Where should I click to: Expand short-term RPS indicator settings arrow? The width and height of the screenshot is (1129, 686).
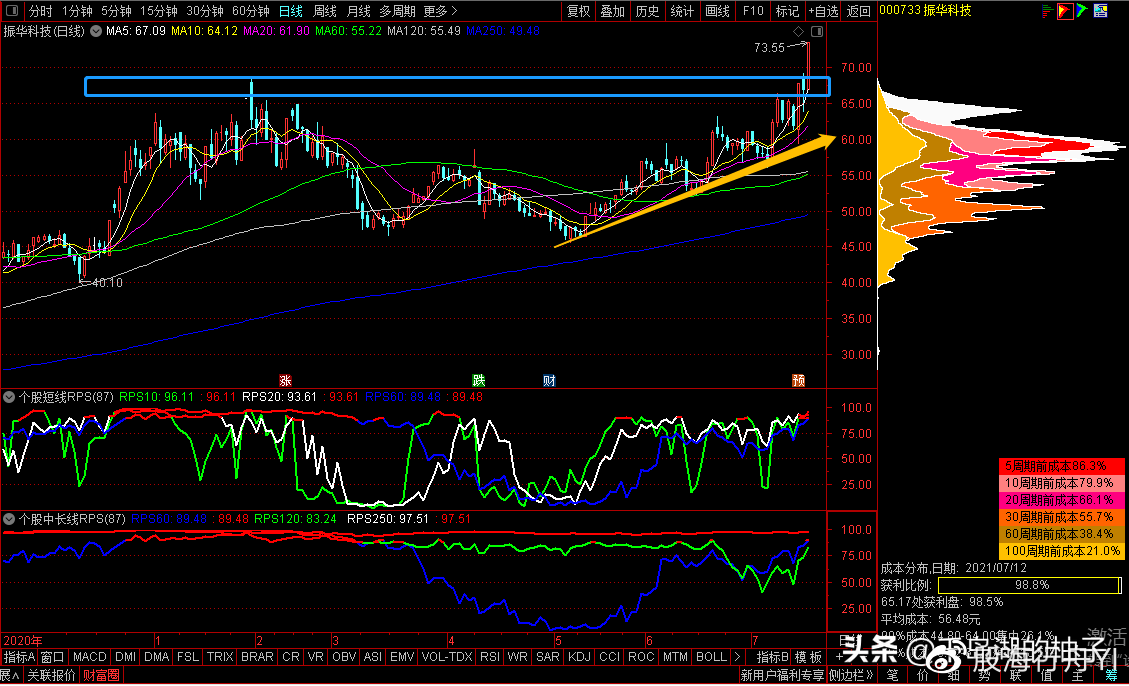[x=9, y=396]
